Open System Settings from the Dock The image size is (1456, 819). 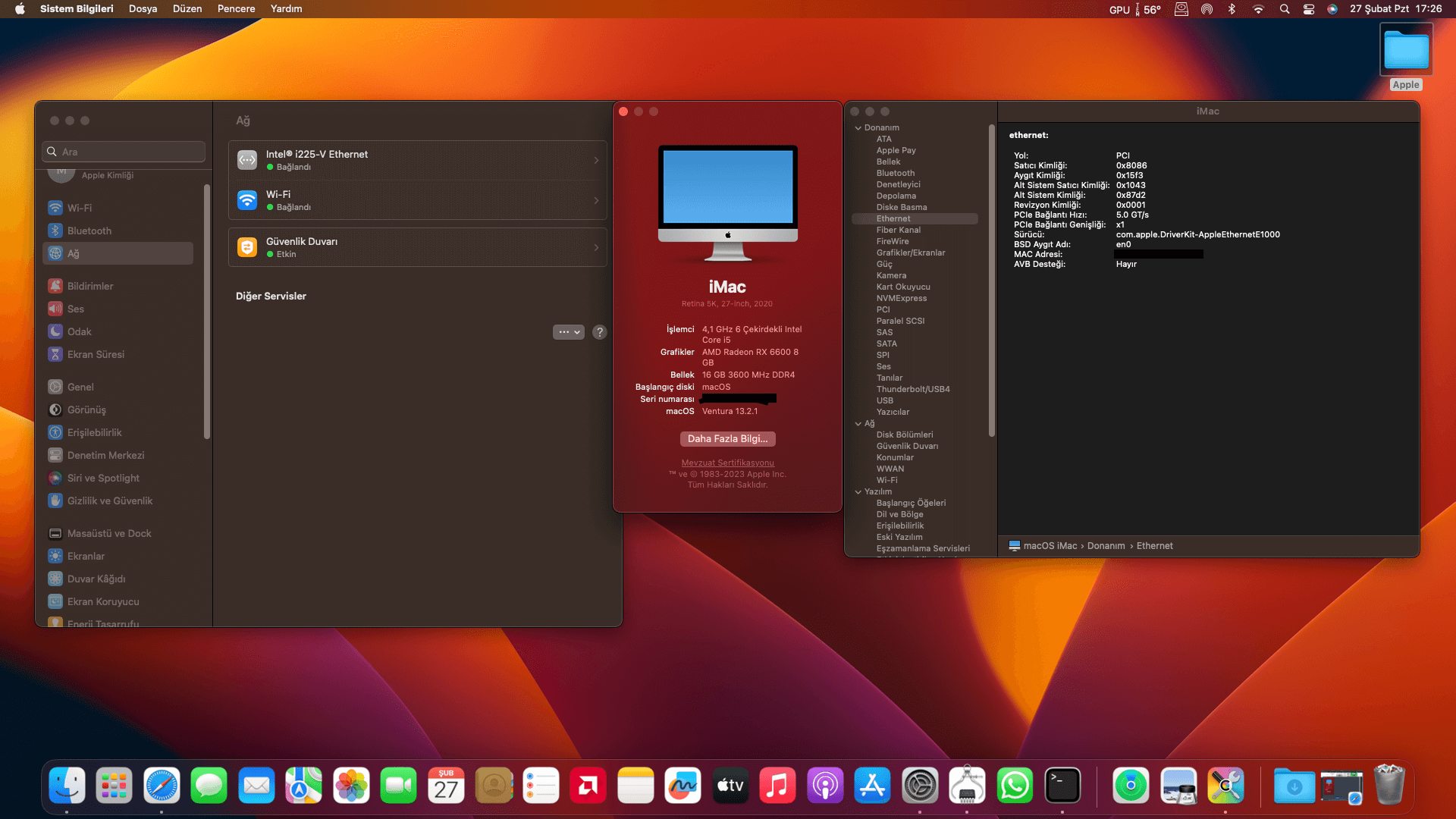(x=920, y=786)
